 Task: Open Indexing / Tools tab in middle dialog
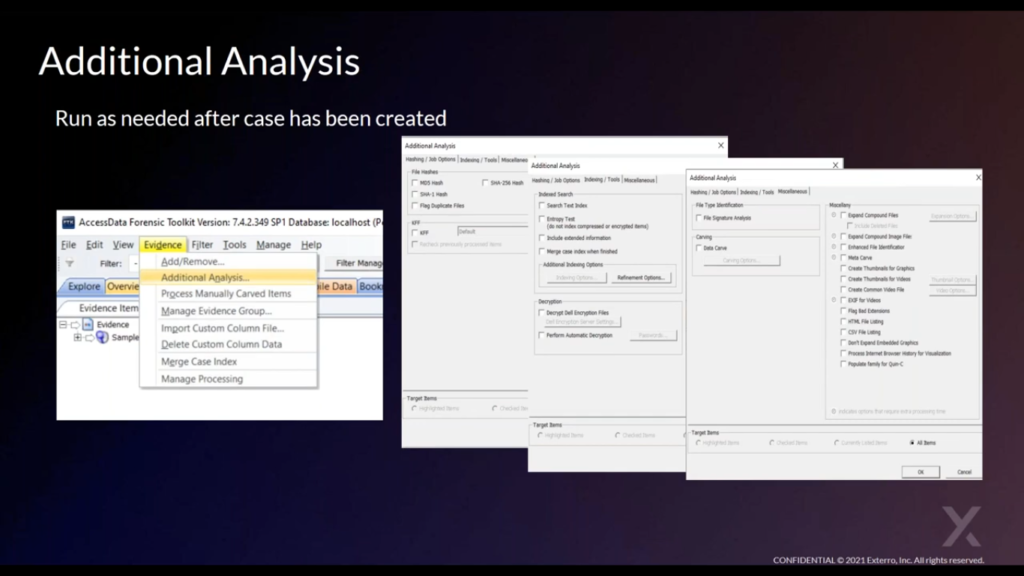coord(601,180)
